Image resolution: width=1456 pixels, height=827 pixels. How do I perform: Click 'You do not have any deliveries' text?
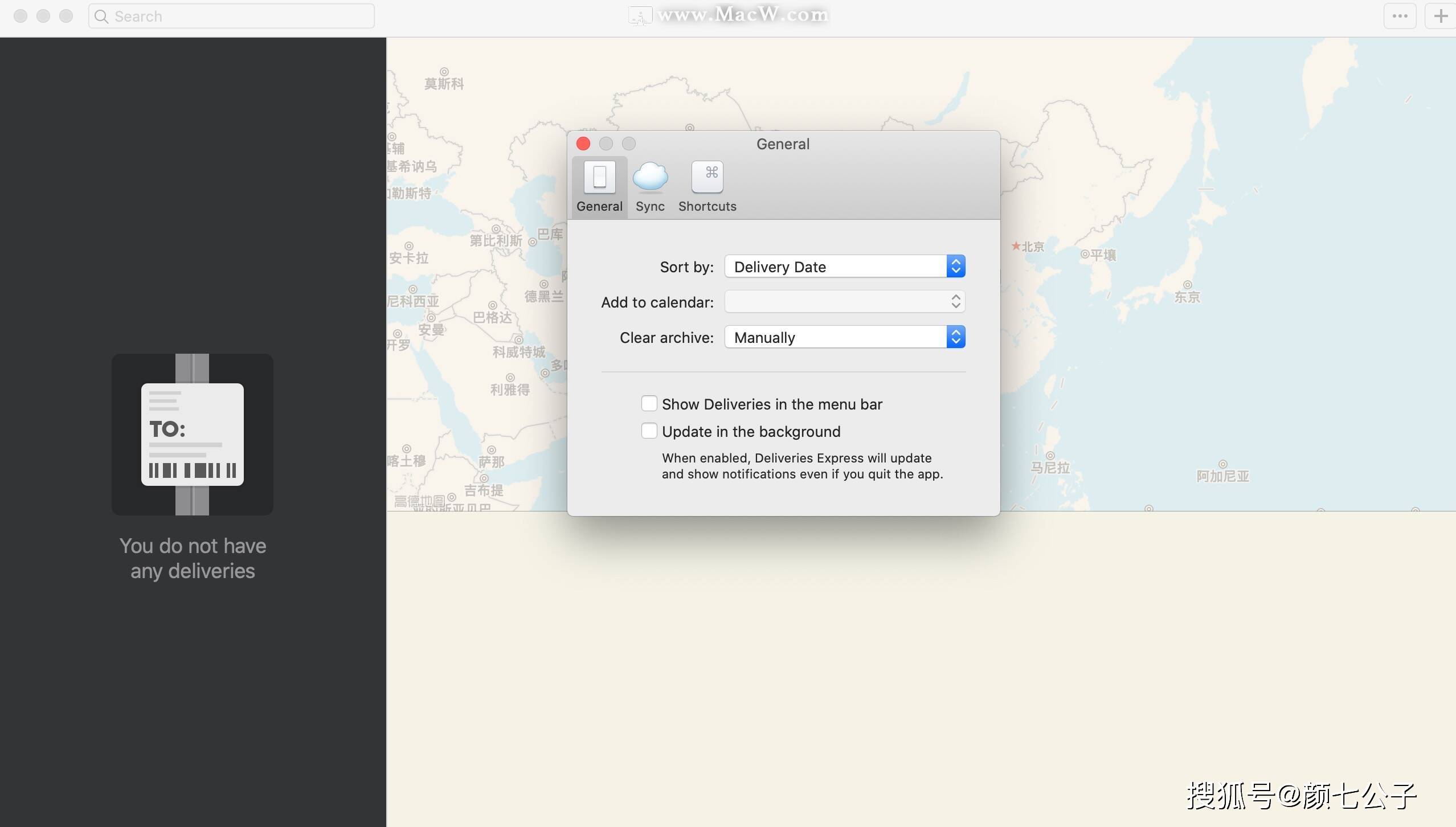[193, 558]
